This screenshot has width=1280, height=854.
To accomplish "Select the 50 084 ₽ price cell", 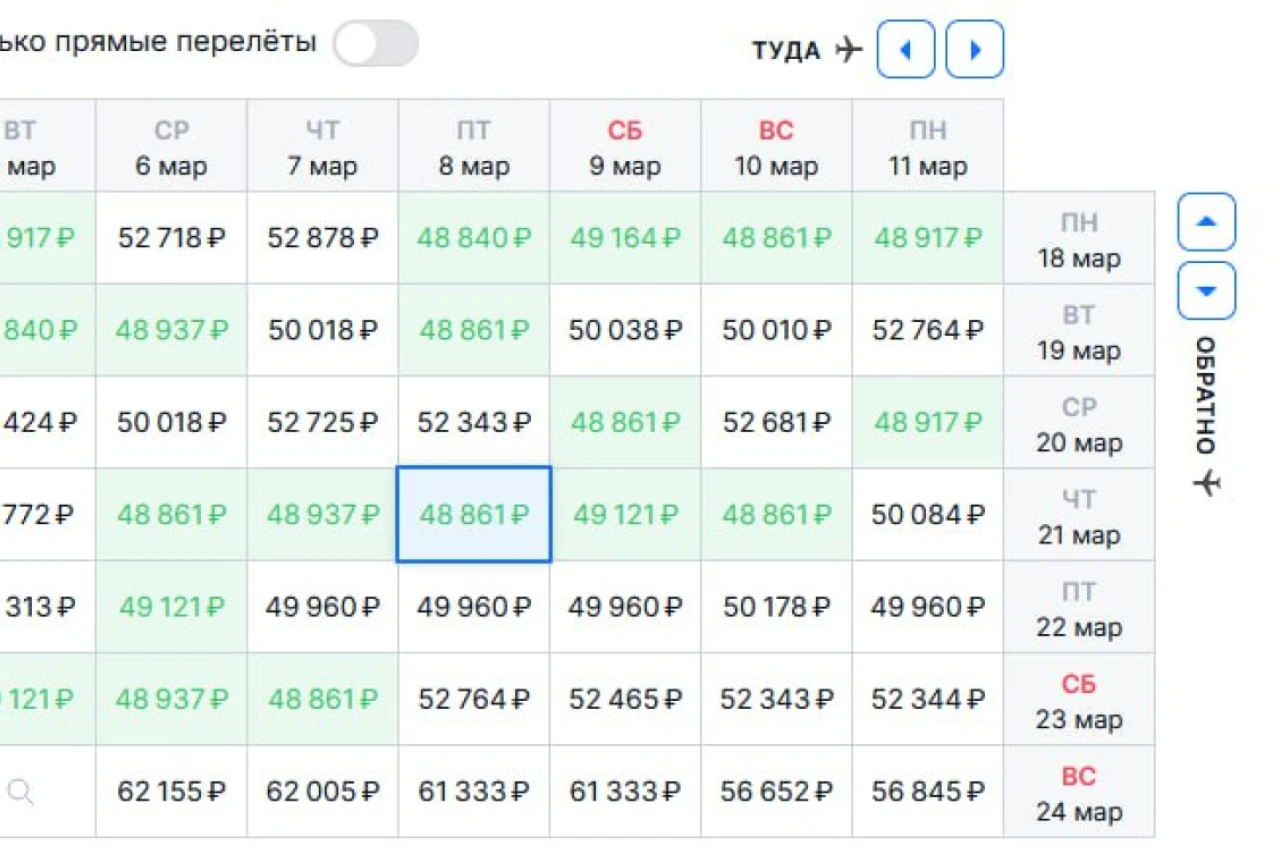I will coord(928,515).
